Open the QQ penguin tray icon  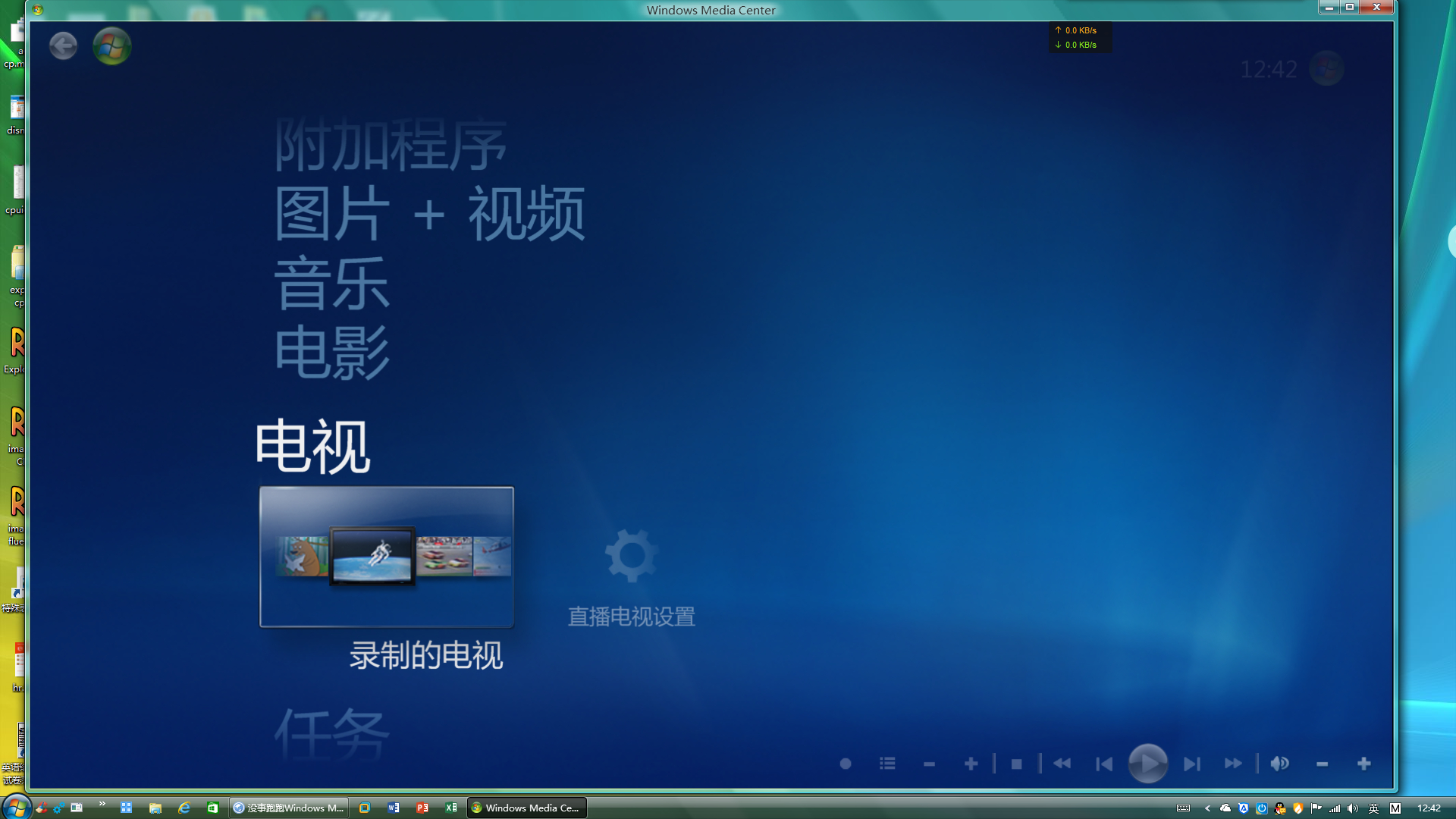coord(1280,808)
